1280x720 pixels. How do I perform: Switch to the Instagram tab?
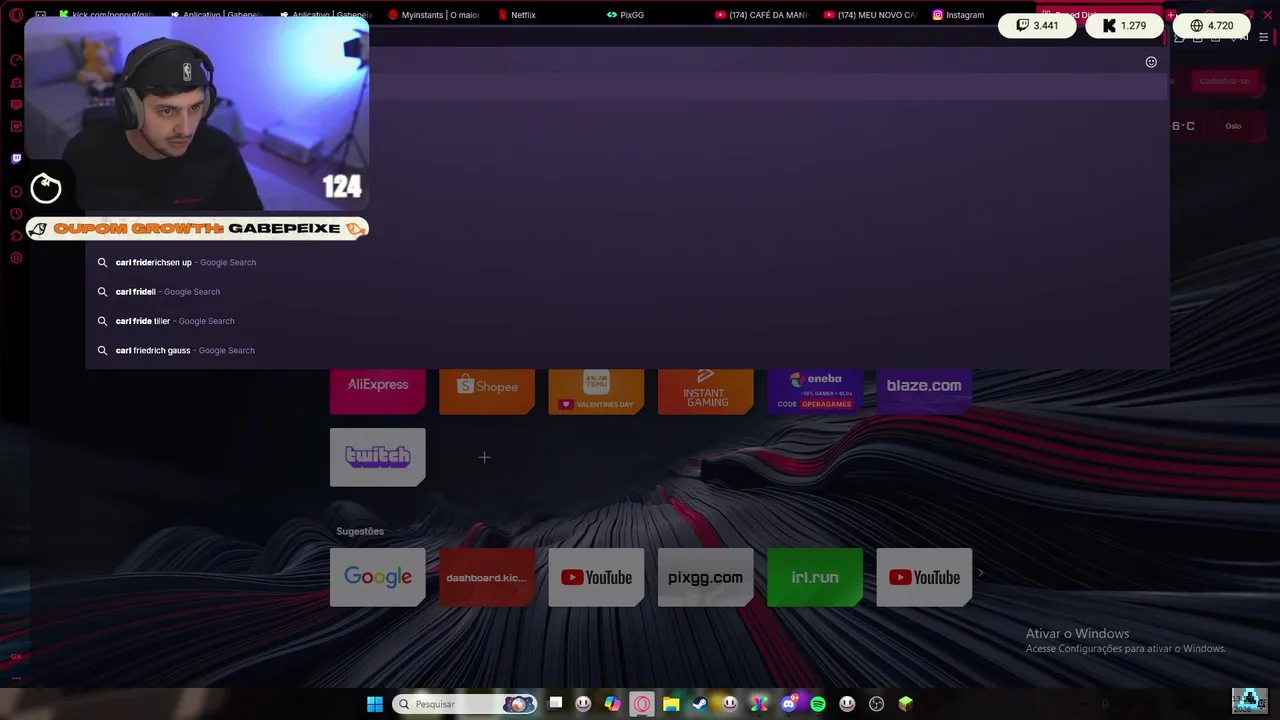click(x=958, y=15)
